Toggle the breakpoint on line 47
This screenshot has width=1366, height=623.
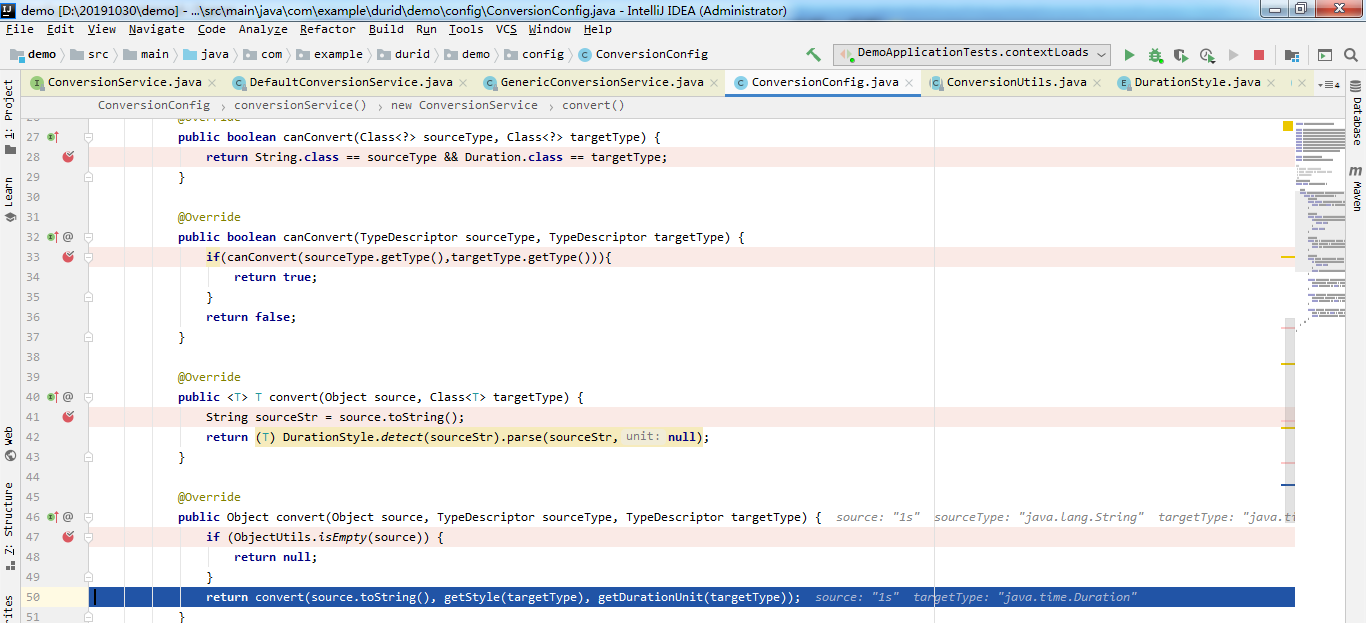68,537
